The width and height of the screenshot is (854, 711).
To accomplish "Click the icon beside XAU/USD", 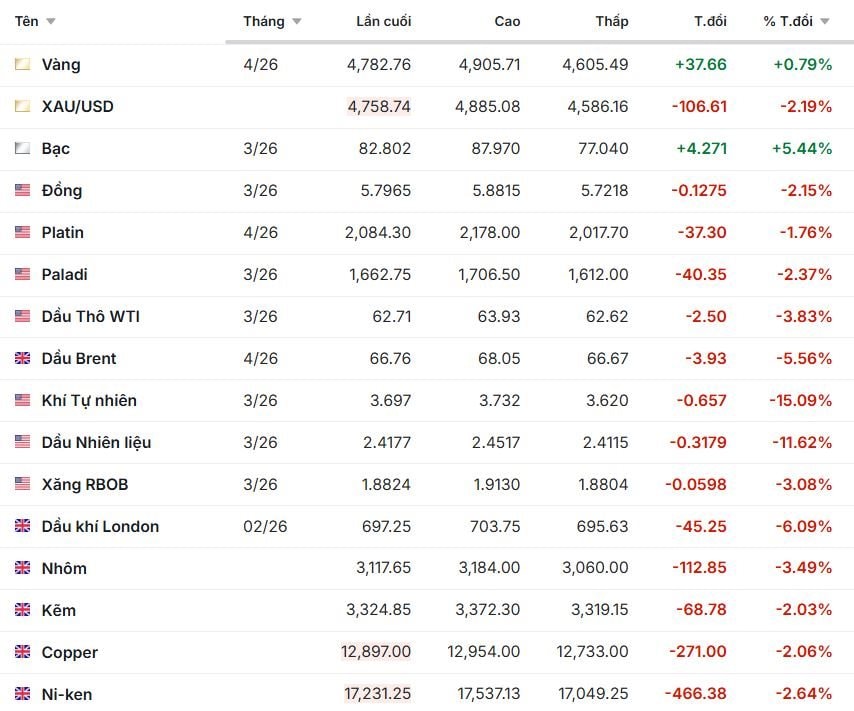I will tap(22, 106).
